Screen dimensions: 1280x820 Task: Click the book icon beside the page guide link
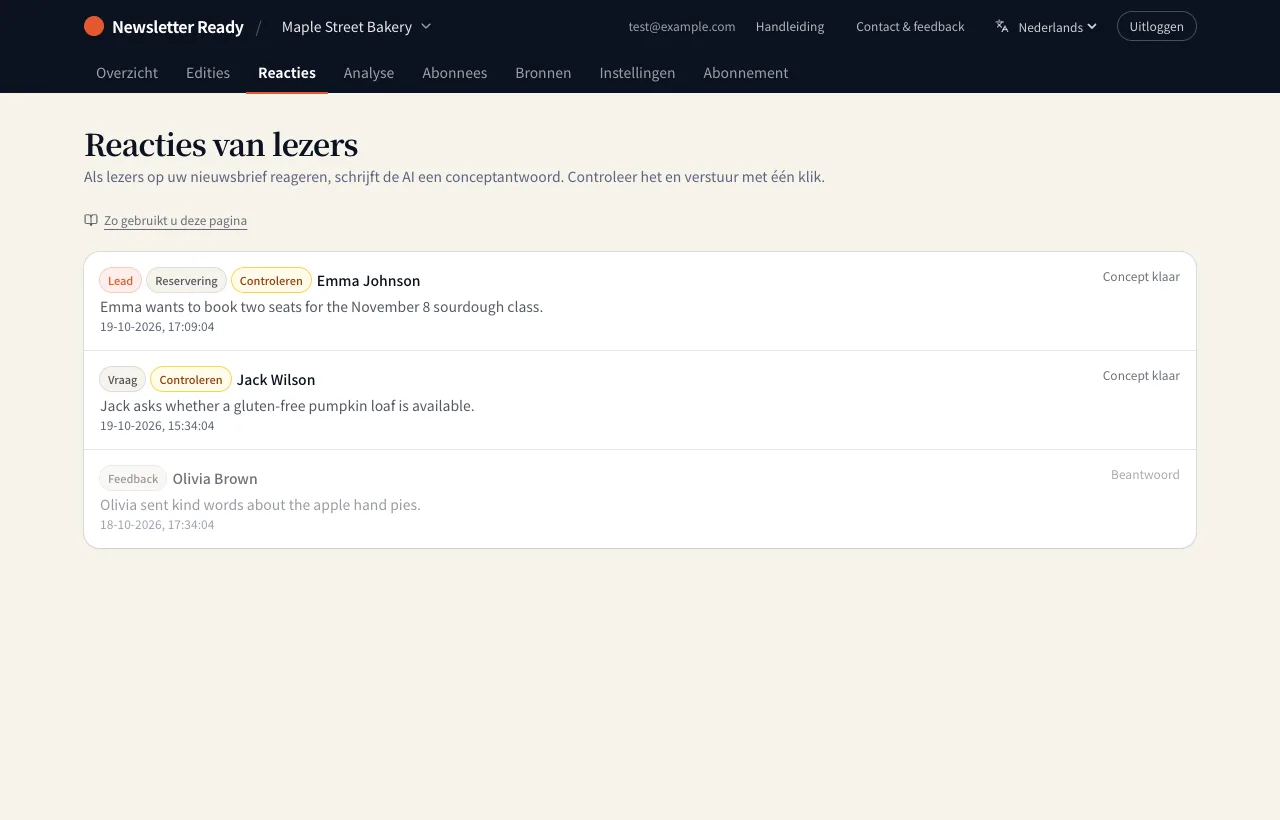click(x=91, y=220)
